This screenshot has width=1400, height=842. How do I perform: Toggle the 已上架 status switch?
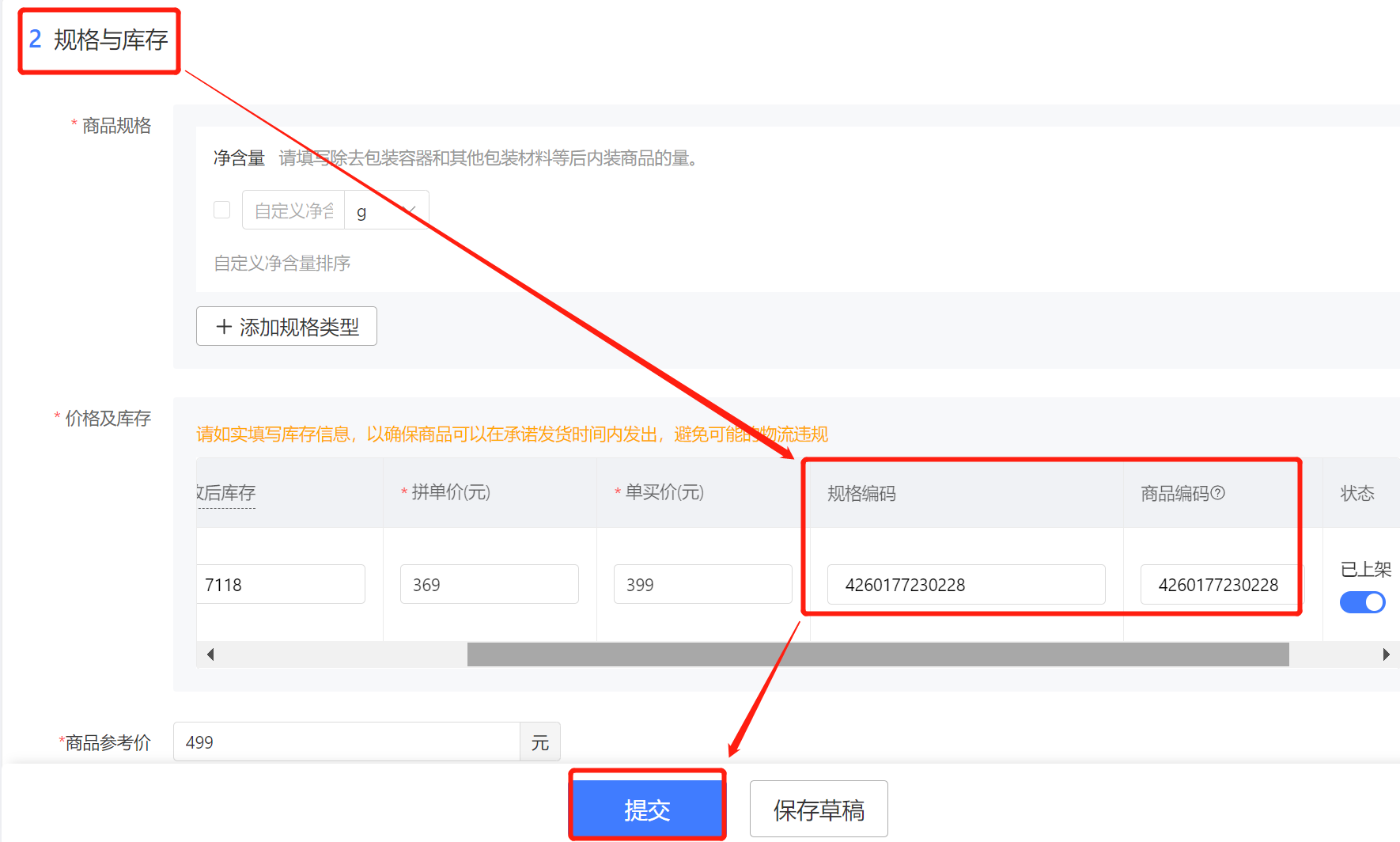tap(1362, 602)
